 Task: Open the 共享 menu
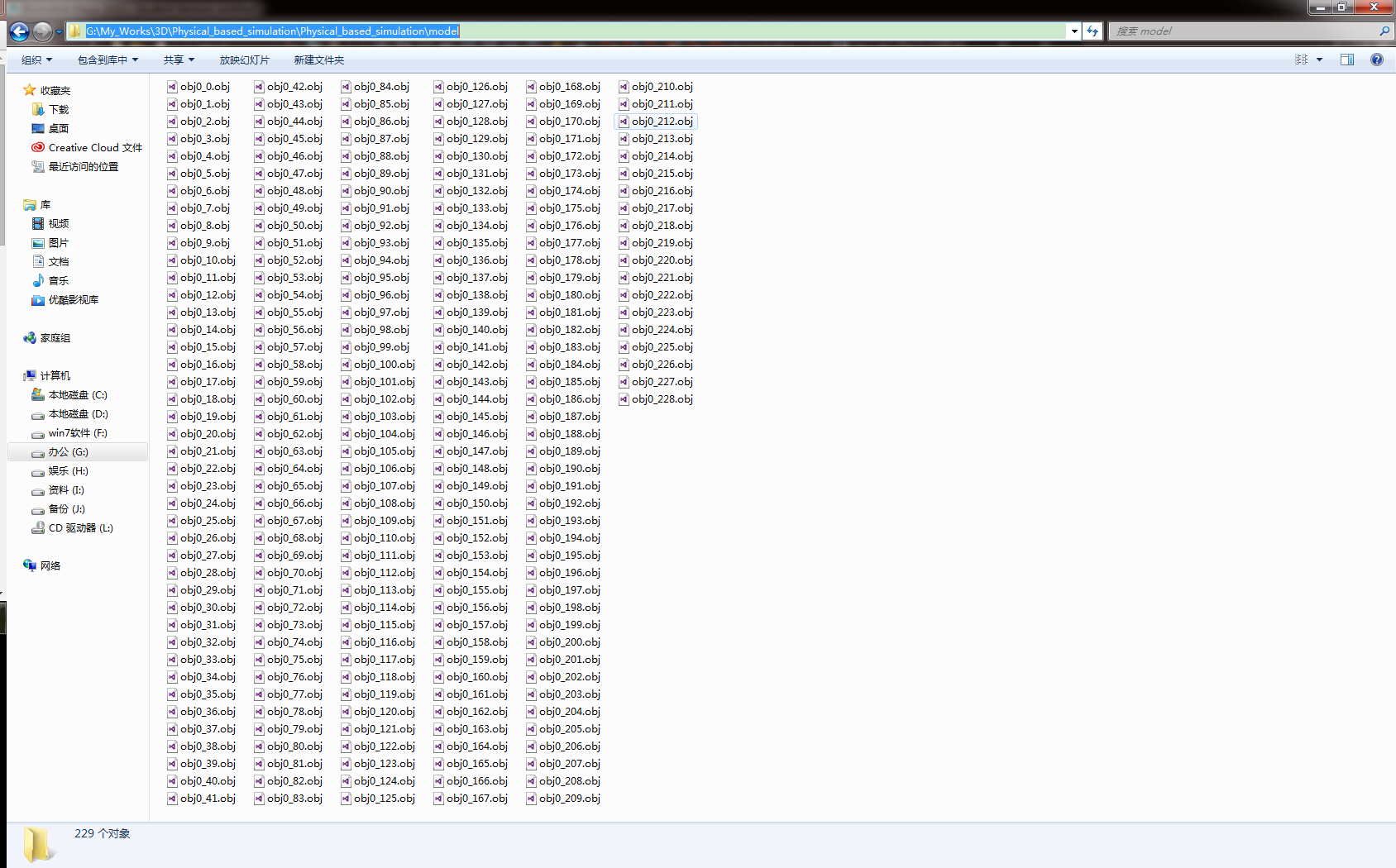179,60
